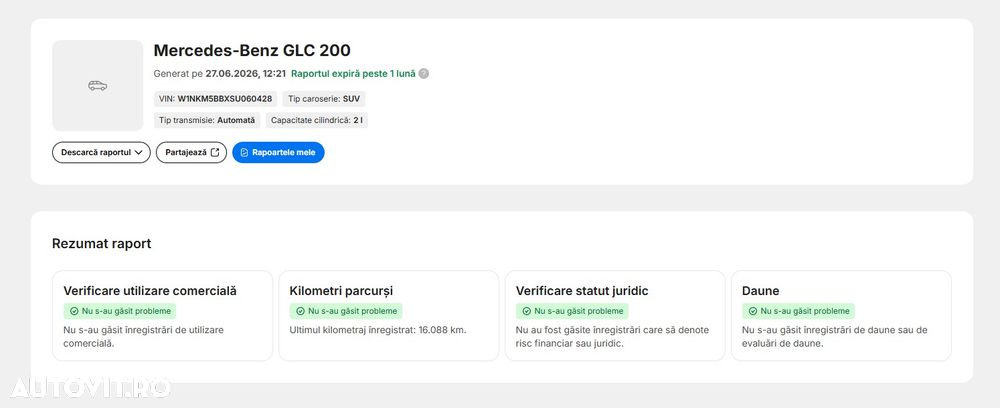Select the Tip caroserie SUV tag
Screen dimensions: 1000x408
coord(324,99)
